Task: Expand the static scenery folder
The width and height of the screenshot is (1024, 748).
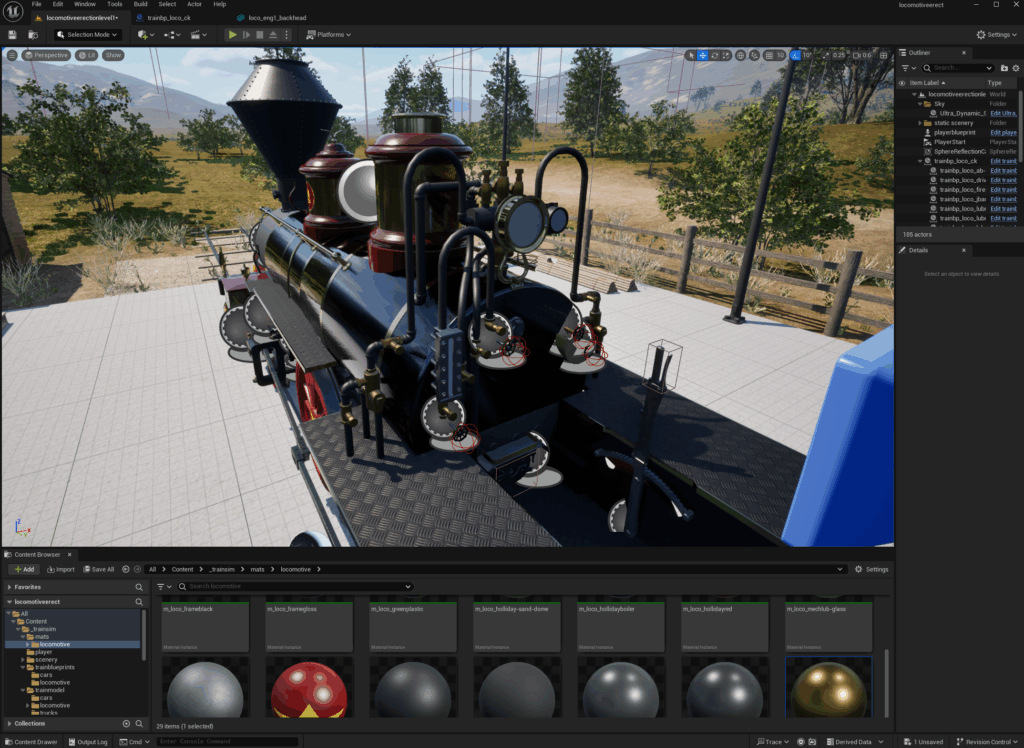Action: [x=920, y=123]
